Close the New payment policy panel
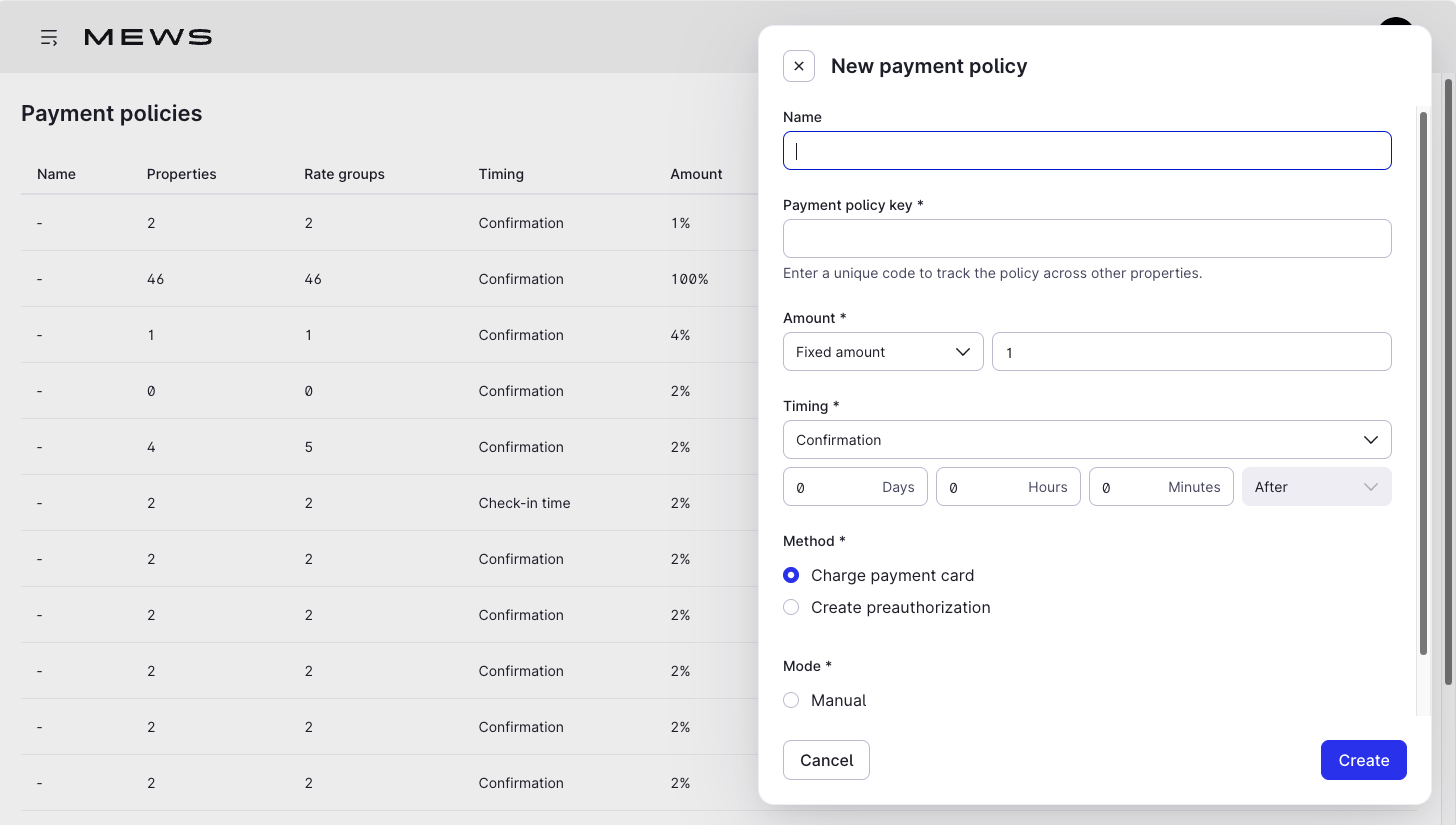The width and height of the screenshot is (1456, 825). click(x=799, y=66)
